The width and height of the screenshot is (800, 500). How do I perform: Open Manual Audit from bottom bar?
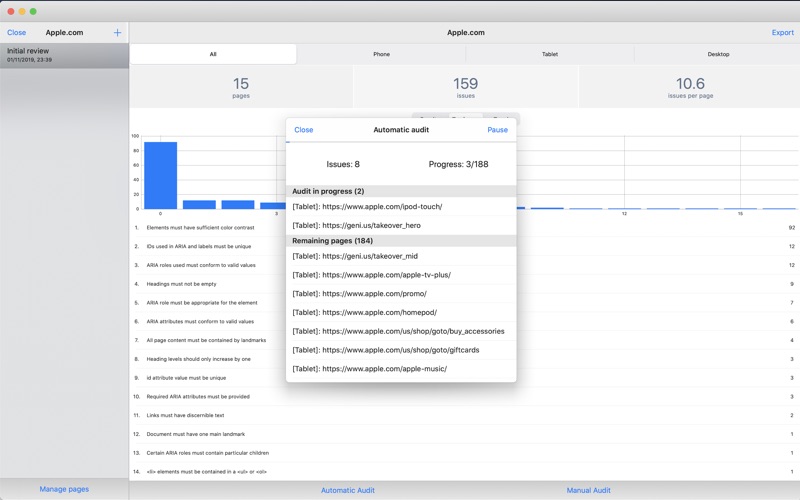click(588, 490)
